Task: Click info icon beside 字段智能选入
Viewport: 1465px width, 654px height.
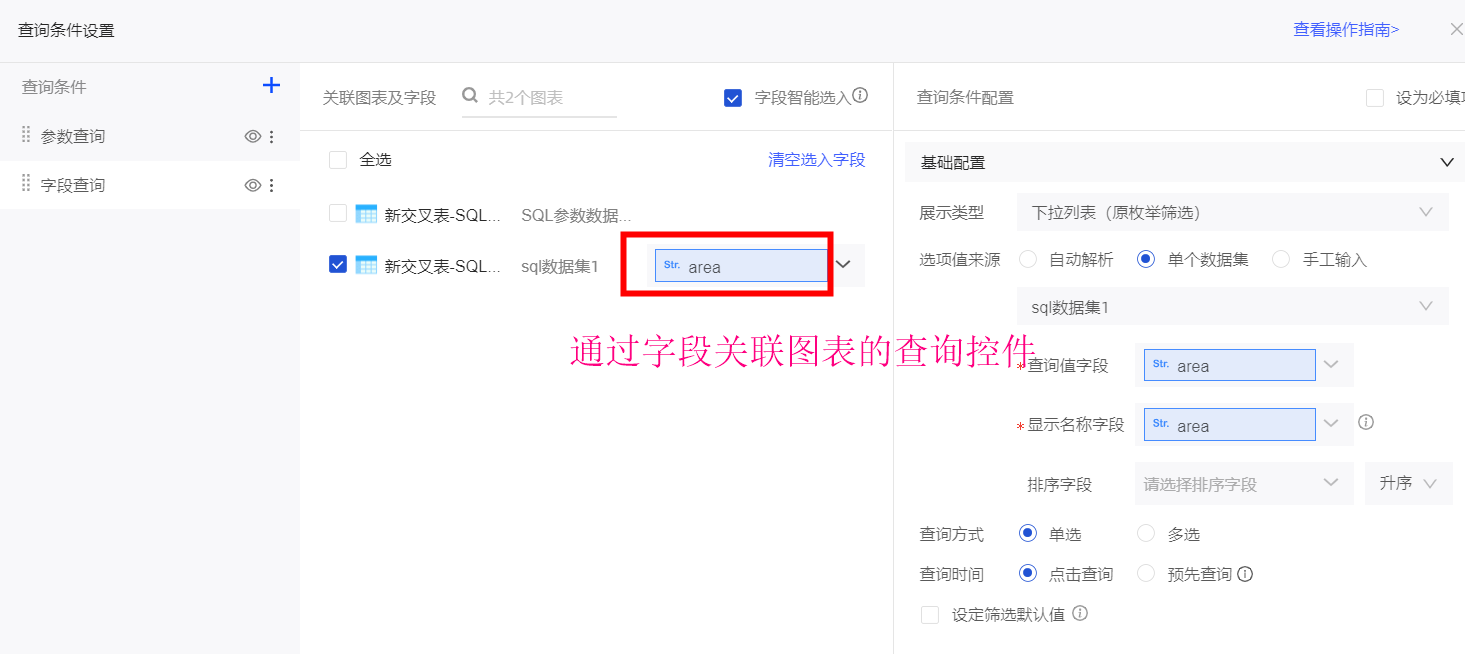Action: point(860,97)
